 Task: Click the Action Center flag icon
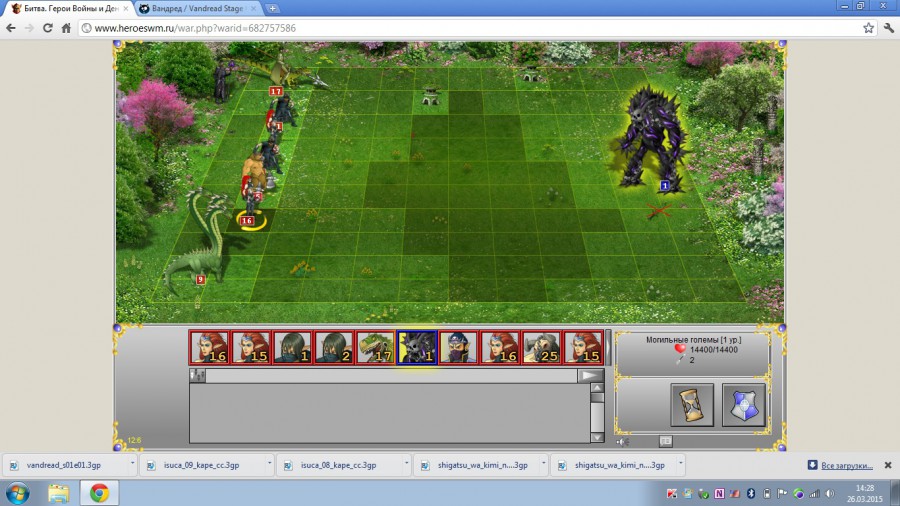(x=782, y=493)
